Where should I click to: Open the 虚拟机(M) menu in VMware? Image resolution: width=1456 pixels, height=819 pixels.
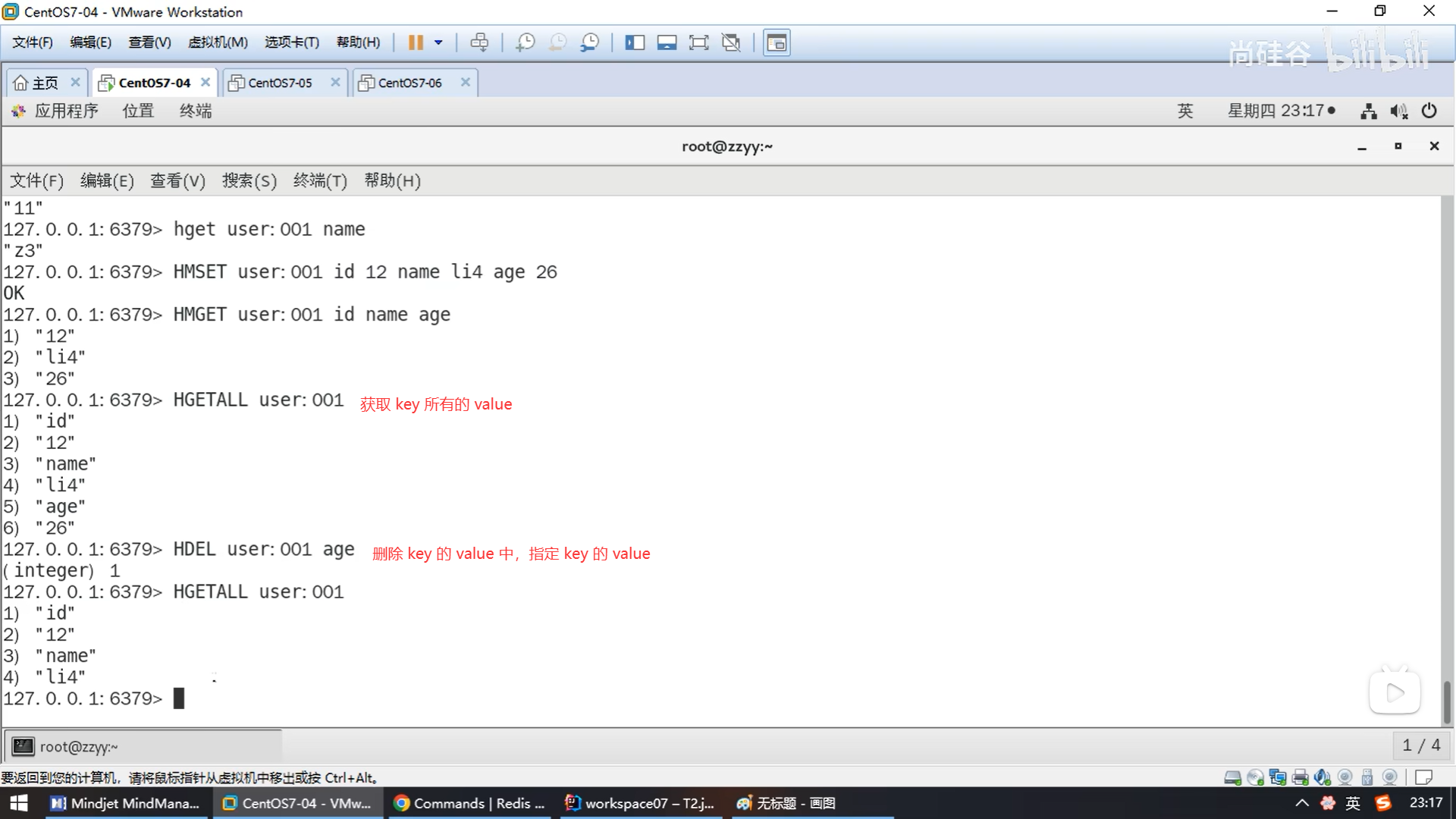coord(218,42)
